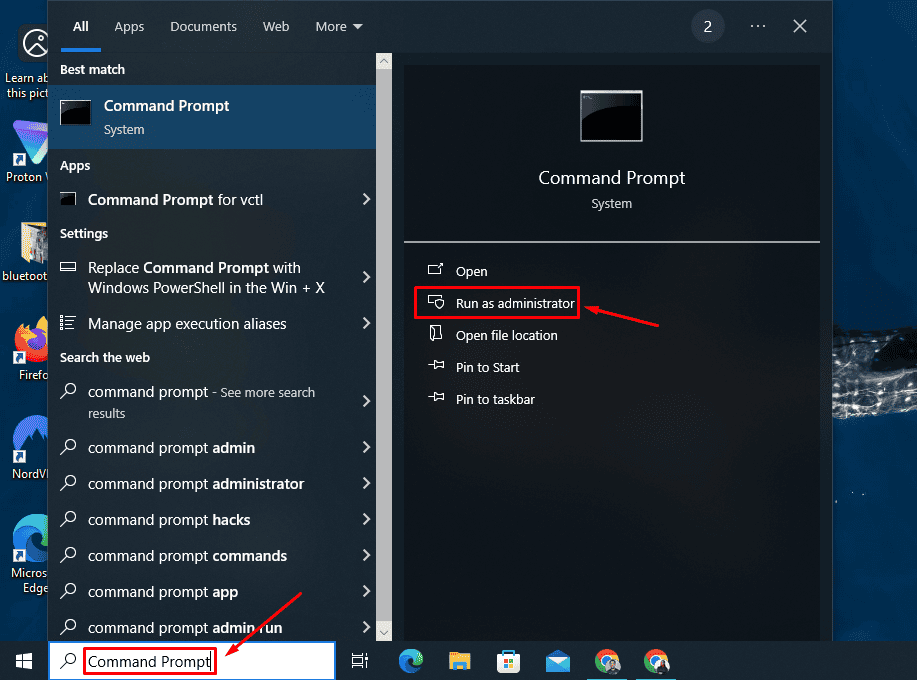
Task: Select Pin to Start
Action: [487, 367]
